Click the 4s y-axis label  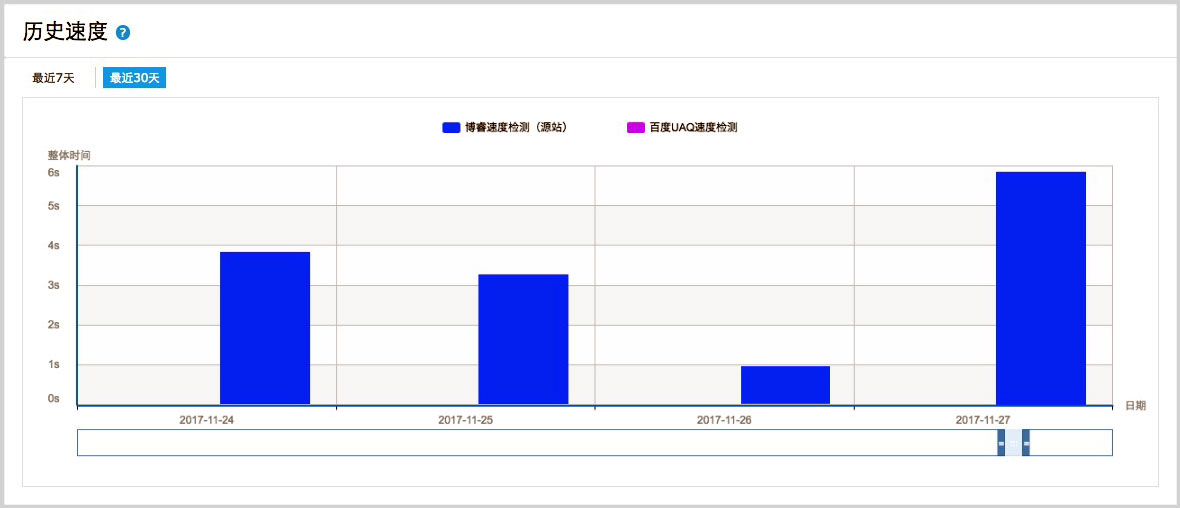[53, 245]
